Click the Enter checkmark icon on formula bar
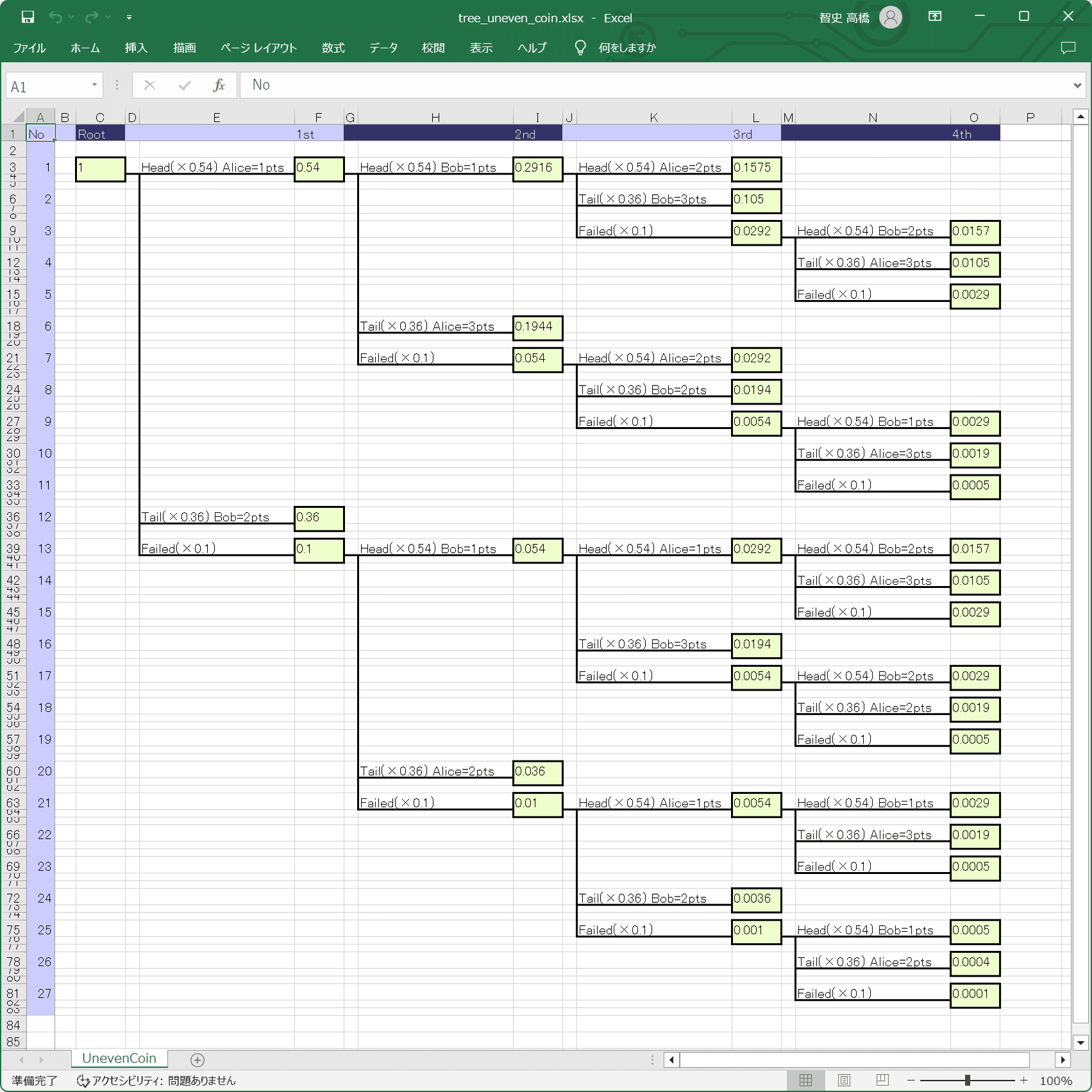Image resolution: width=1092 pixels, height=1092 pixels. 184,85
